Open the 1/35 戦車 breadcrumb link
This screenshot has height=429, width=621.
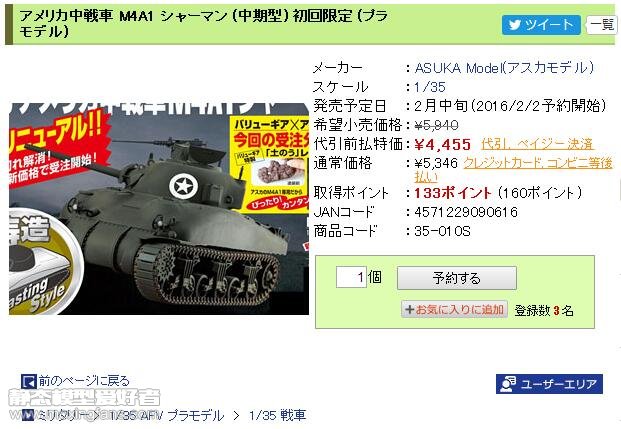point(277,415)
